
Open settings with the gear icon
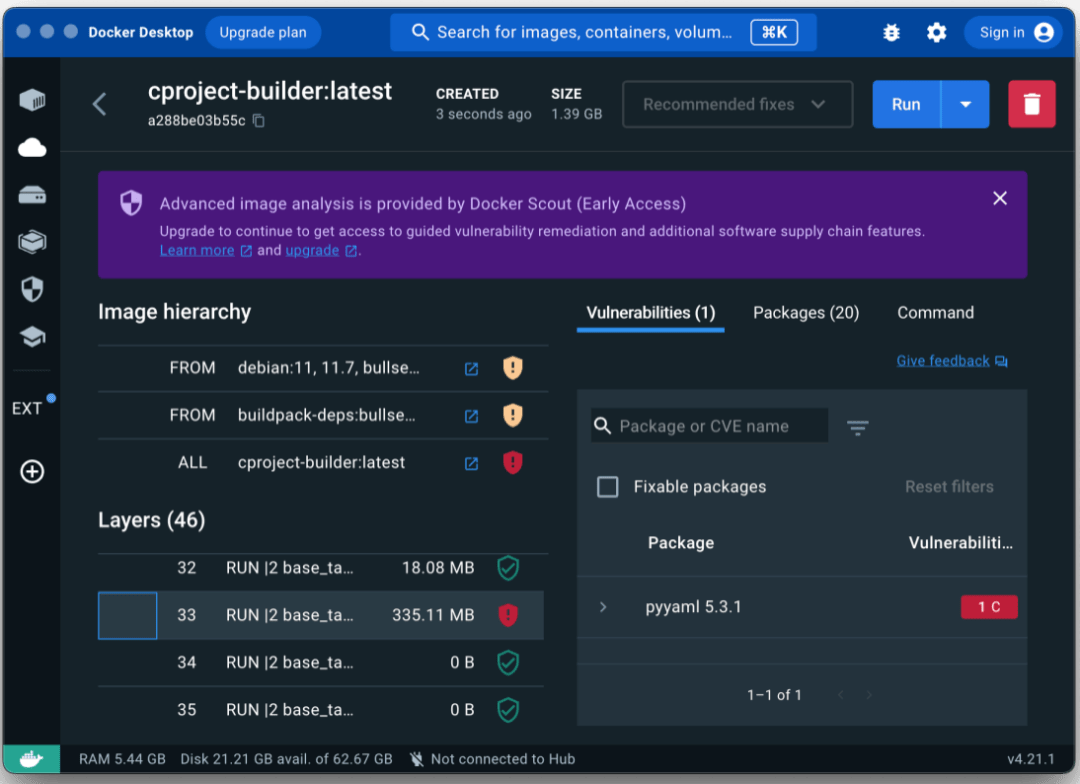936,33
